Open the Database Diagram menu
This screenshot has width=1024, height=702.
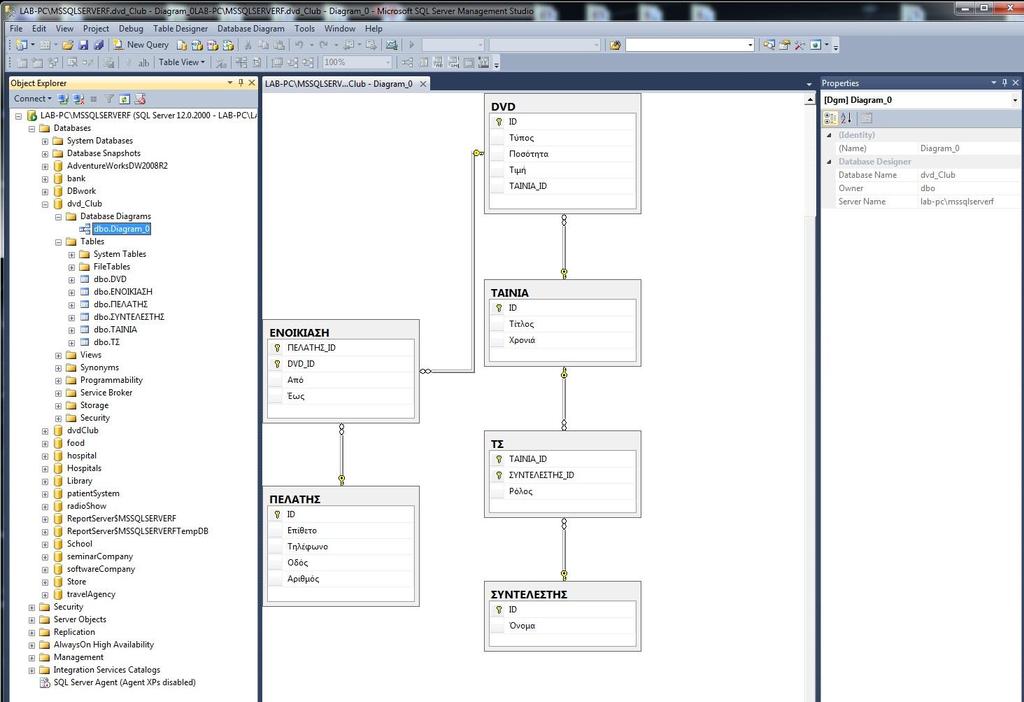tap(251, 29)
